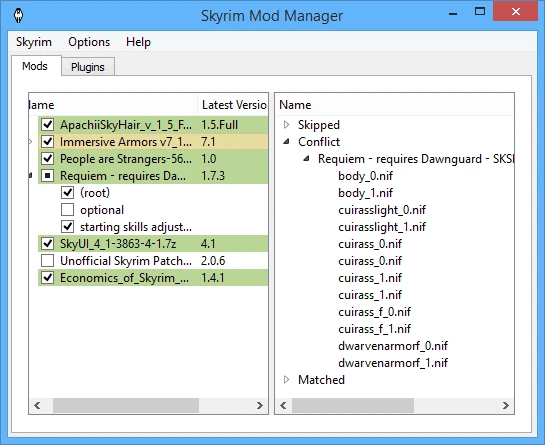Check the optional component under Requiem

point(67,210)
